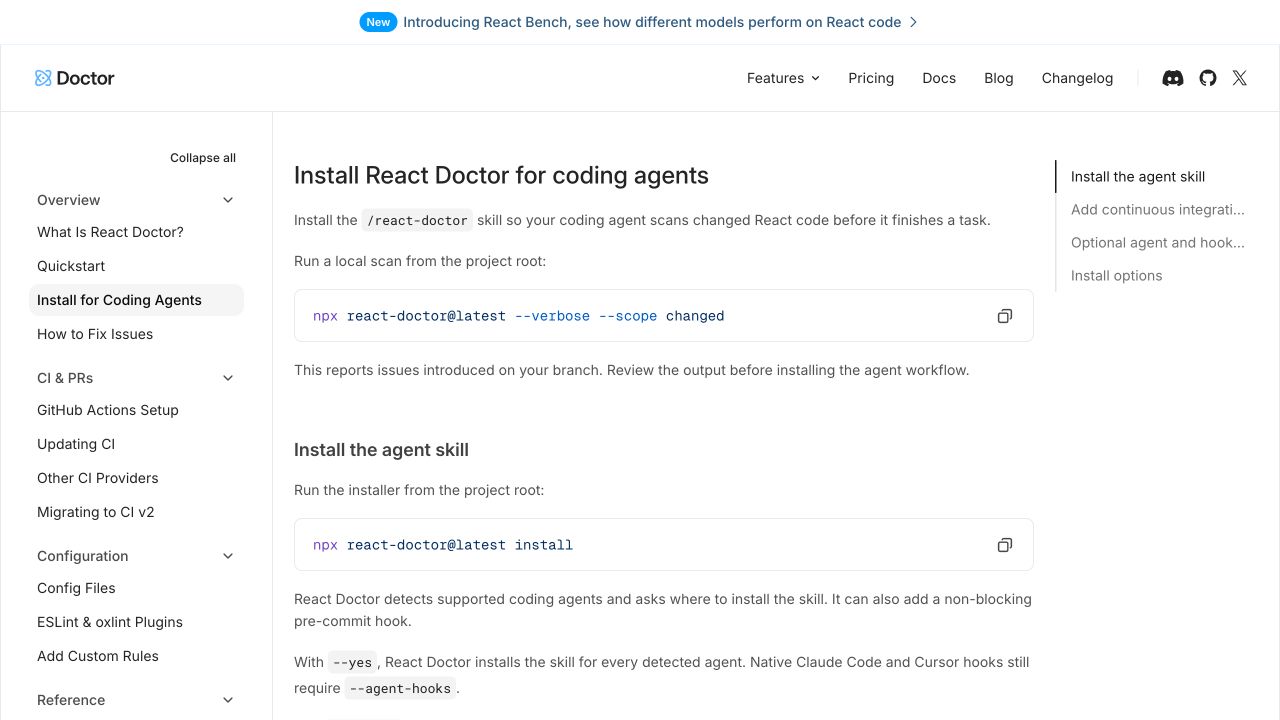Click the npx react-doctor@latest install code text
Viewport: 1280px width, 720px height.
[x=443, y=545]
